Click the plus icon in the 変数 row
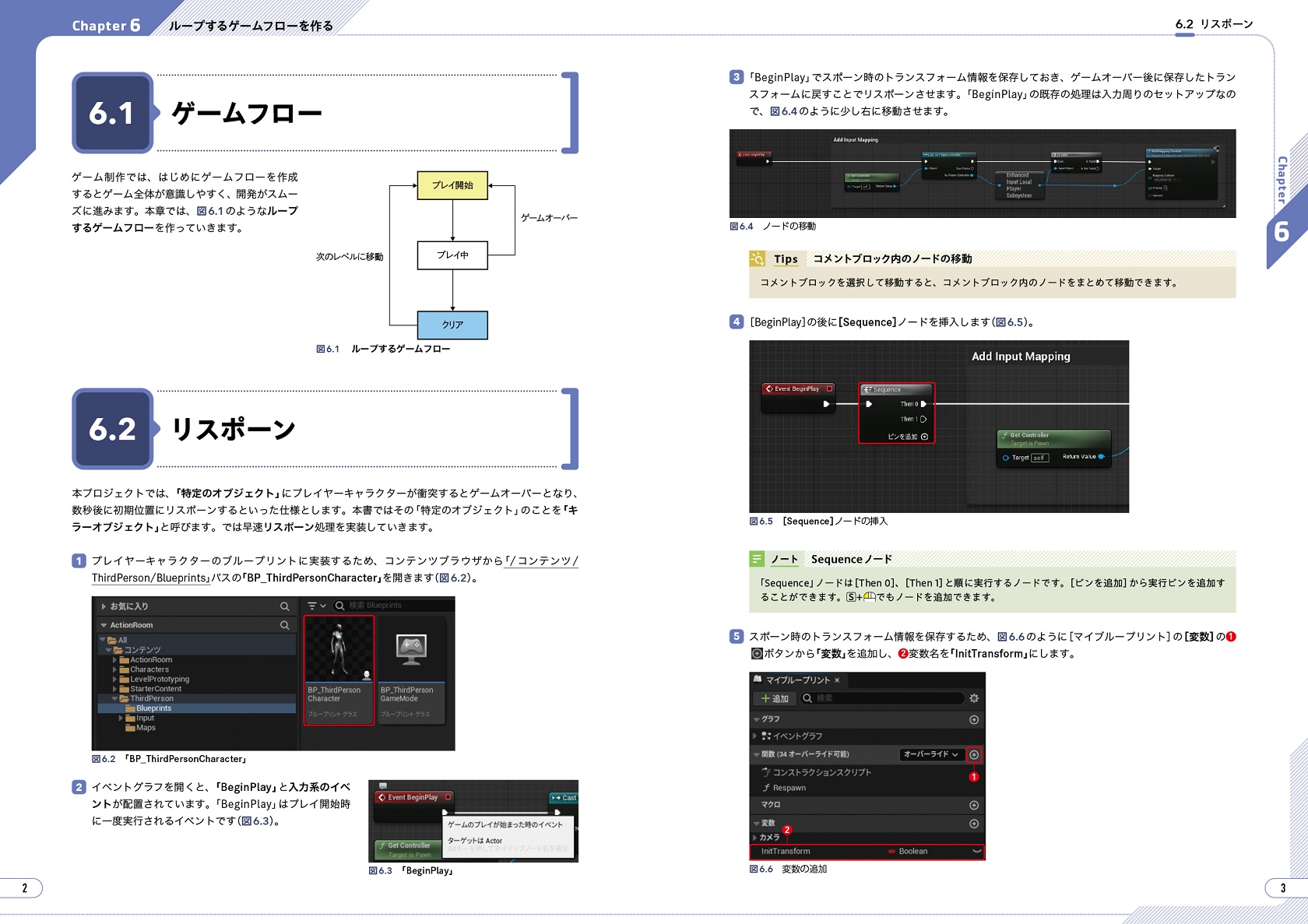This screenshot has height=924, width=1308. tap(974, 824)
